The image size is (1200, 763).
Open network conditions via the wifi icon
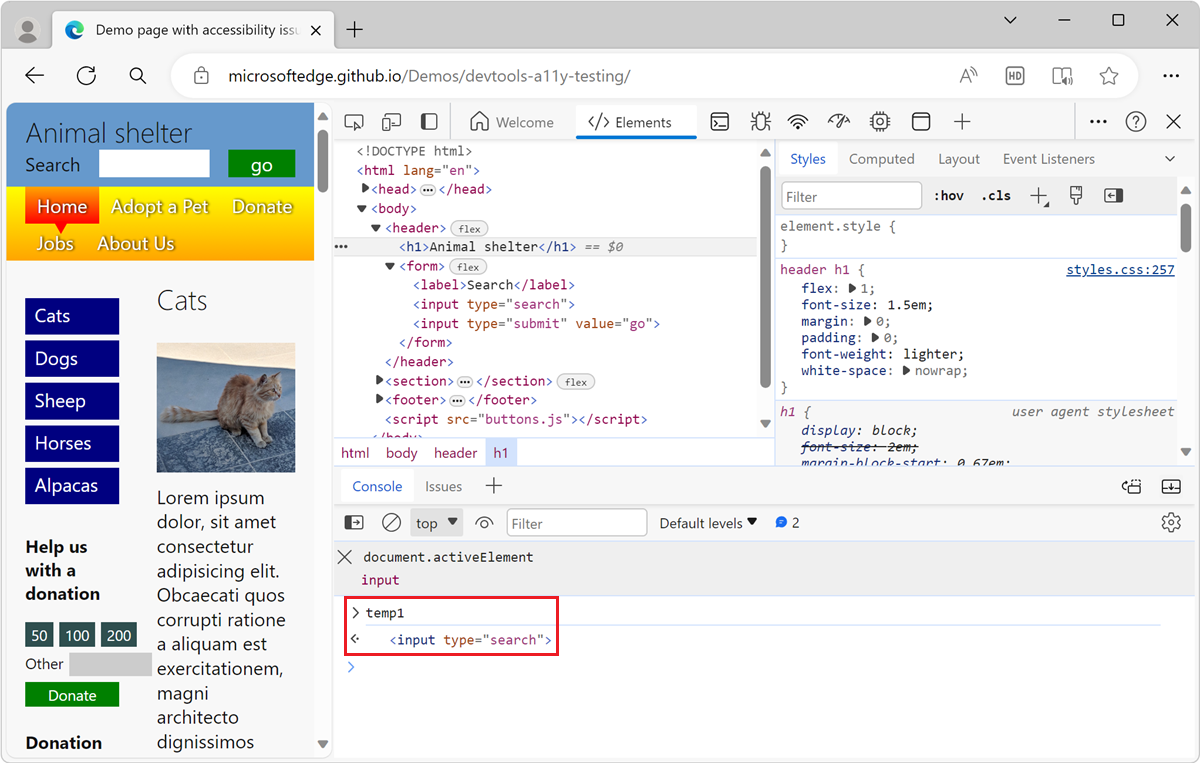(797, 121)
